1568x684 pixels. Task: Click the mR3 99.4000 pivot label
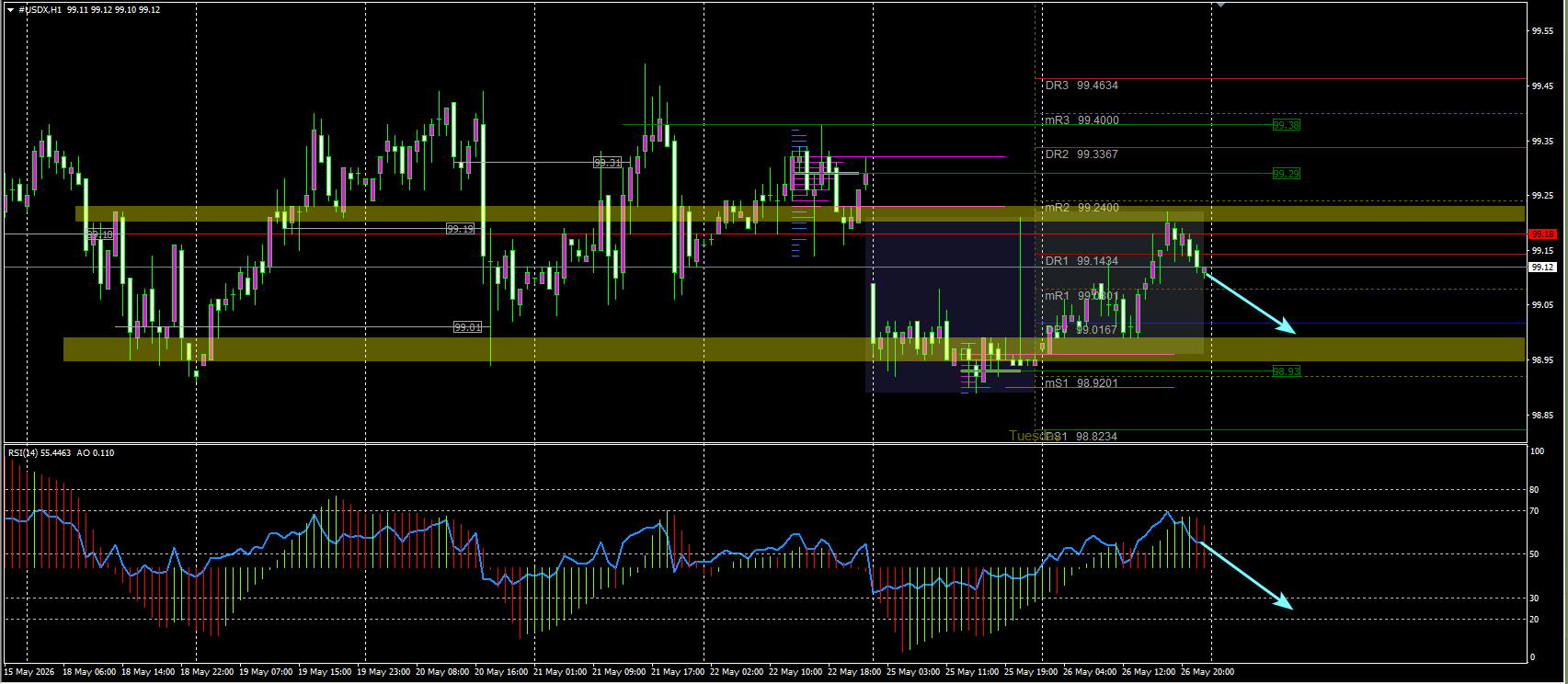coord(1082,120)
